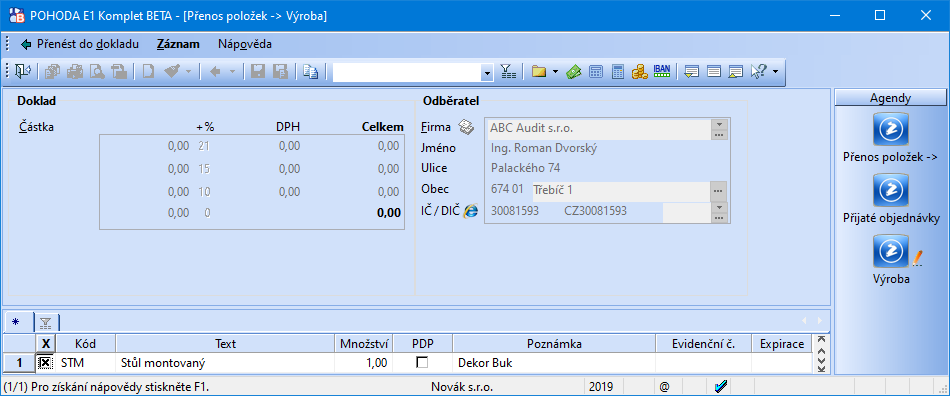Click the filter funnel toolbar icon
Image resolution: width=950 pixels, height=396 pixels.
click(508, 71)
